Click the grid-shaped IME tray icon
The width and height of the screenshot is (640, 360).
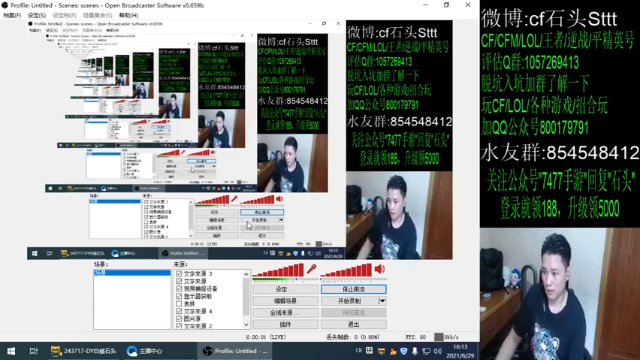369,351
